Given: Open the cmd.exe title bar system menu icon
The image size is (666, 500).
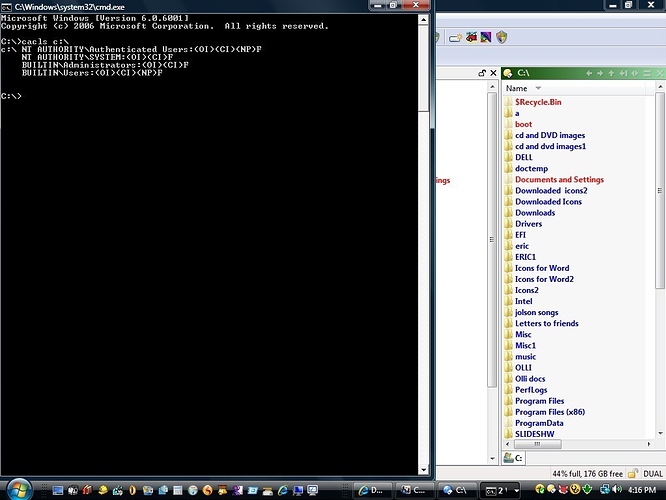Looking at the screenshot, I should (6, 7).
